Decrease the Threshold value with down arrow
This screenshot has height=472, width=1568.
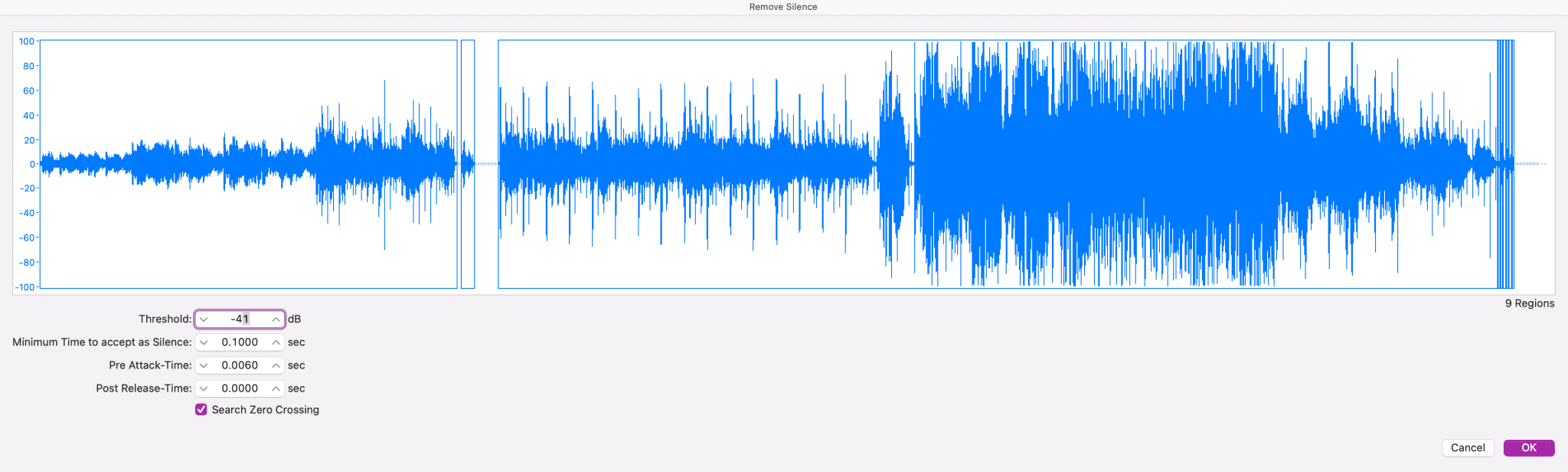click(204, 319)
